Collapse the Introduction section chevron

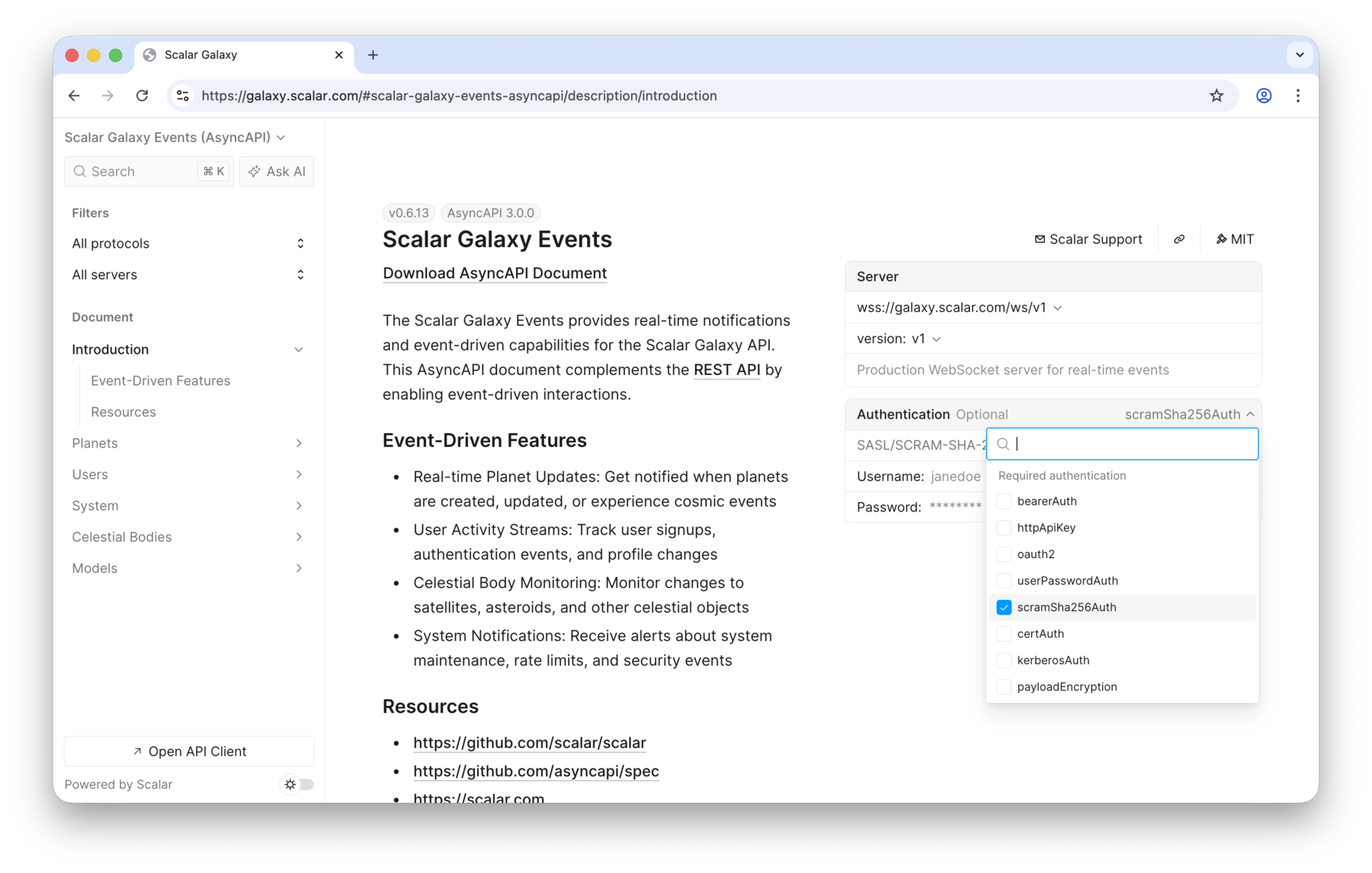pyautogui.click(x=299, y=350)
